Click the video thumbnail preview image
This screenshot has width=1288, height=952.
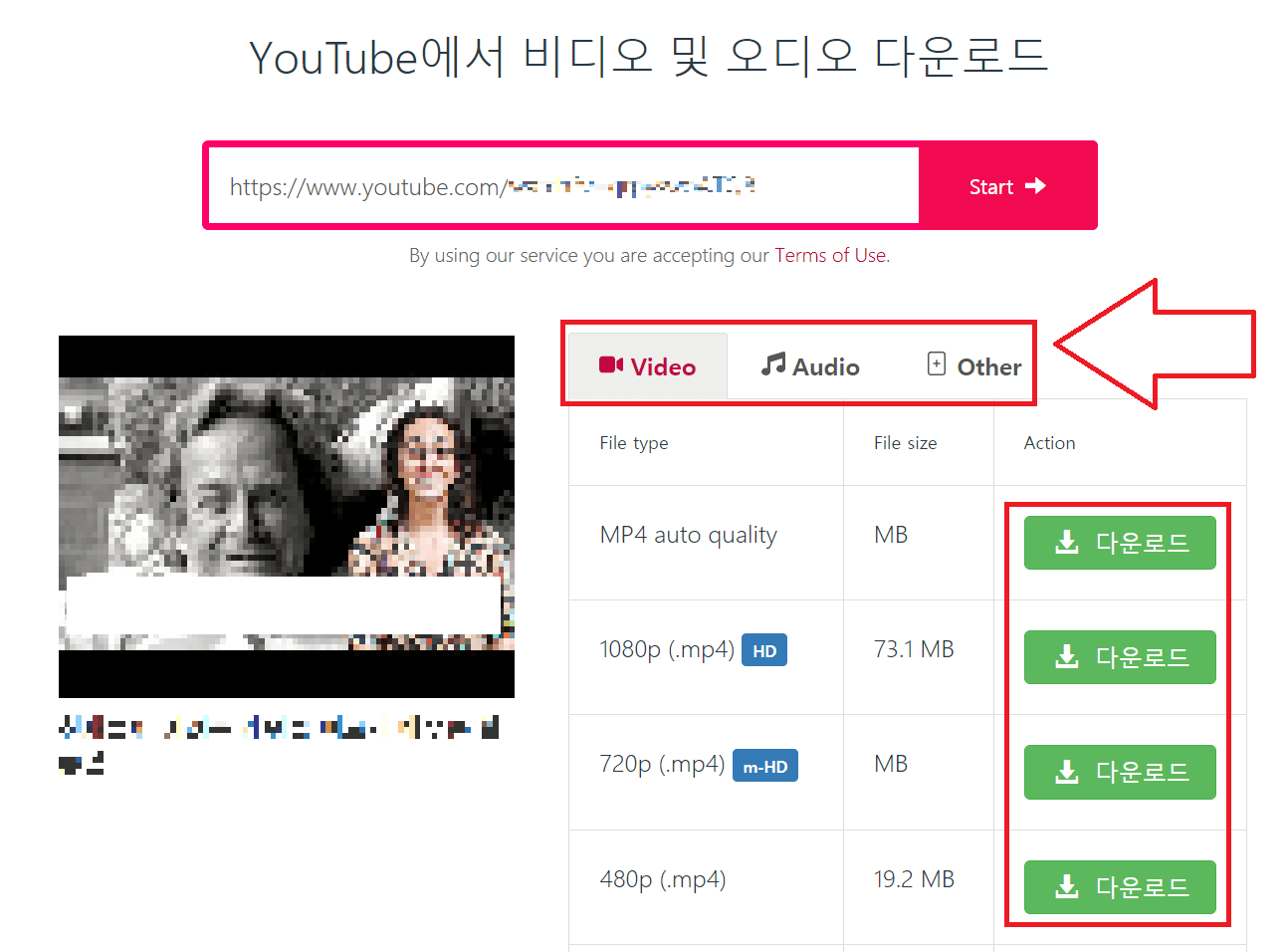click(287, 515)
